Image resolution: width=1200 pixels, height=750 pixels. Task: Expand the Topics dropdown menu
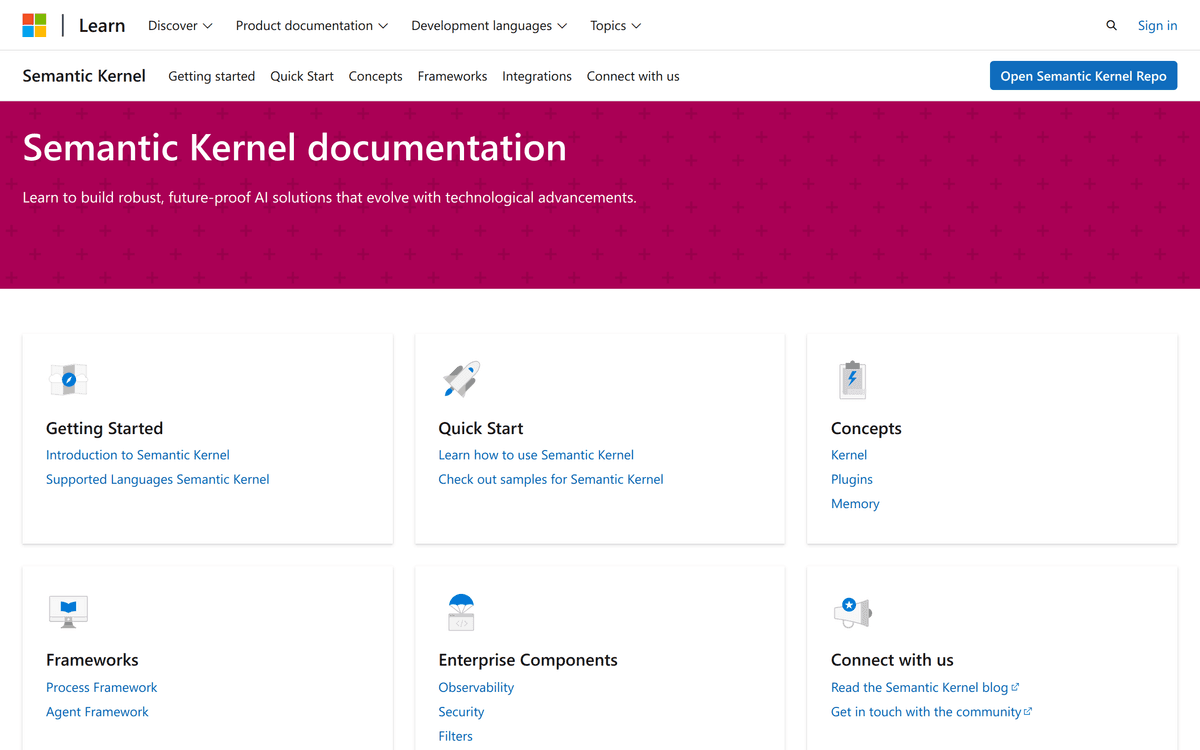tap(615, 26)
